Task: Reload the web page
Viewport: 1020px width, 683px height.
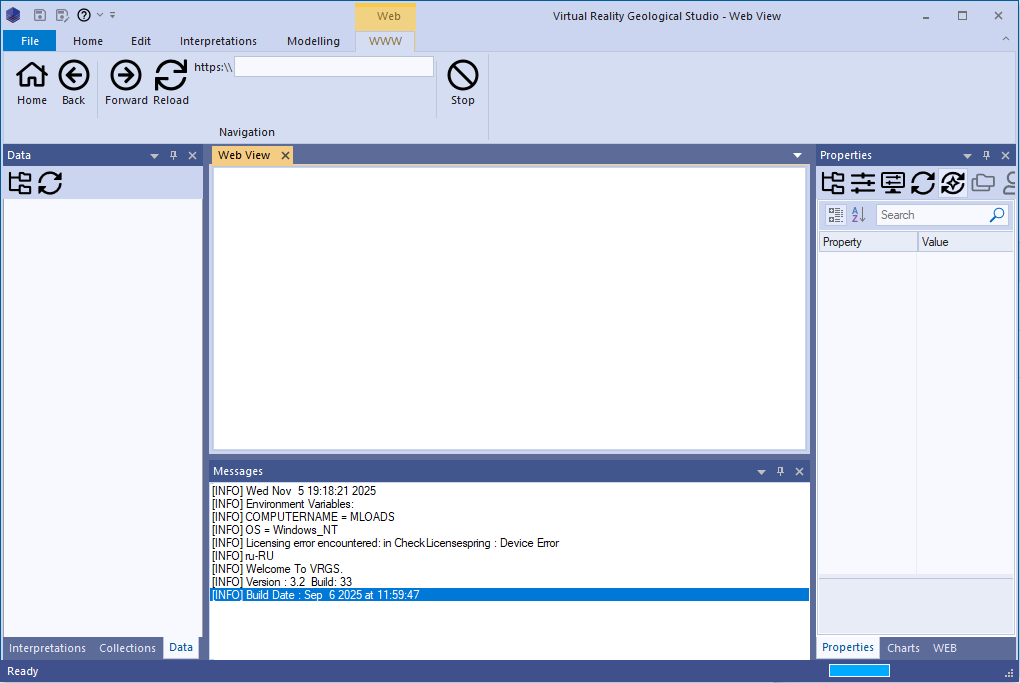Action: click(x=171, y=76)
